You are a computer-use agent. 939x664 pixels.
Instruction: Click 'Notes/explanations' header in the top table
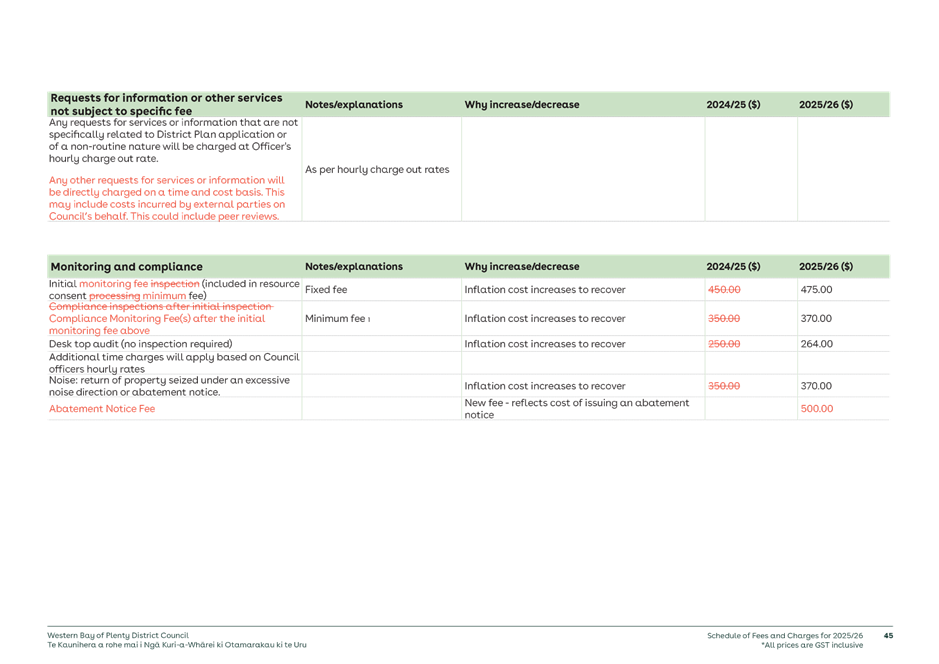tap(354, 105)
